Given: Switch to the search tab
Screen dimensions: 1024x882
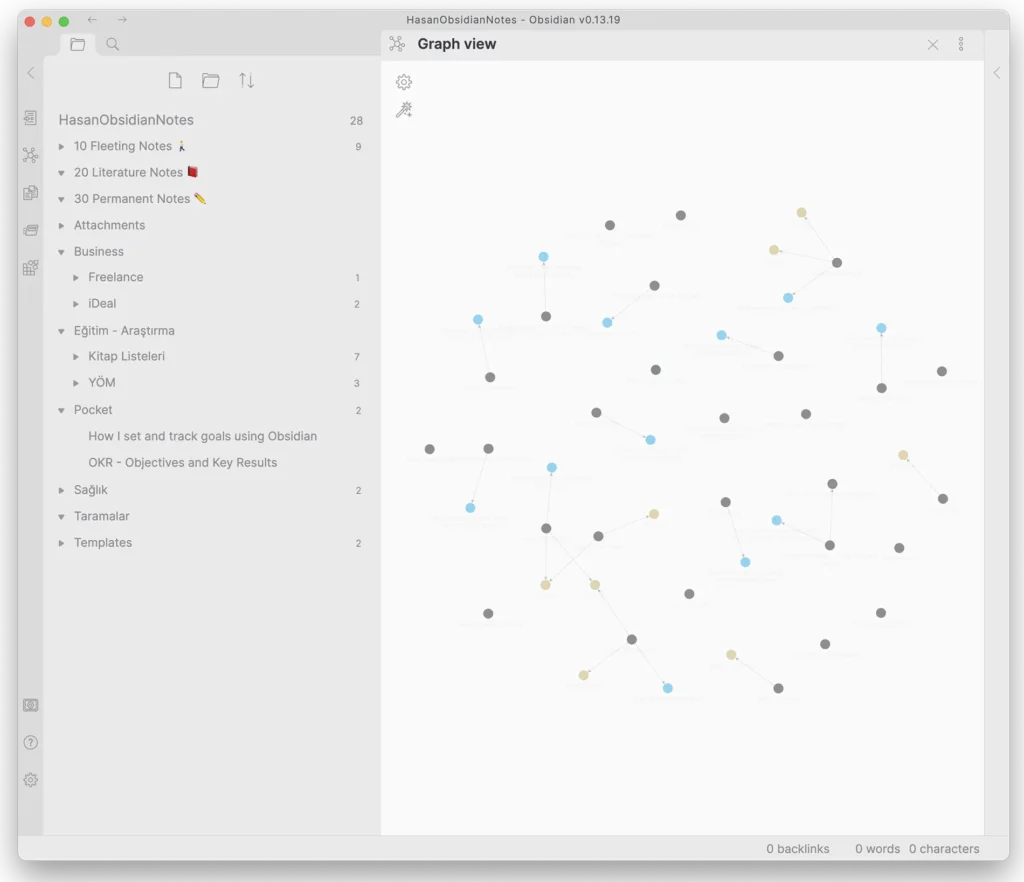Looking at the screenshot, I should (x=113, y=44).
